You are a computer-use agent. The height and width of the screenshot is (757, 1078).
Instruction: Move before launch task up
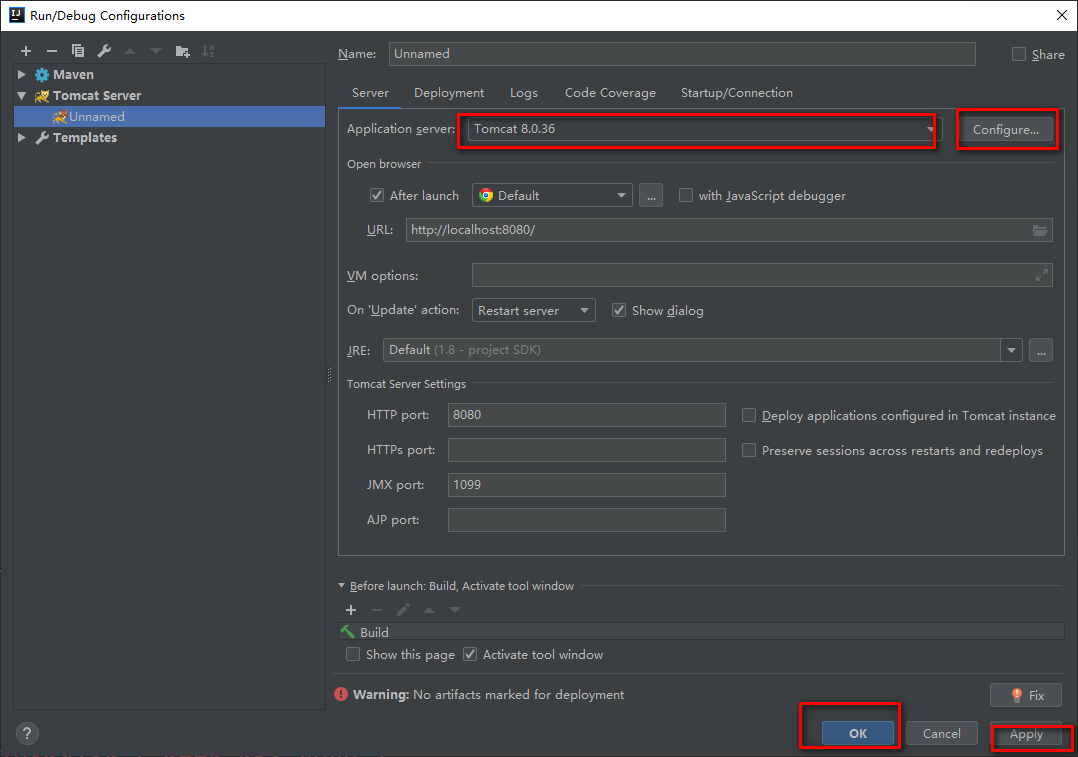(x=429, y=610)
